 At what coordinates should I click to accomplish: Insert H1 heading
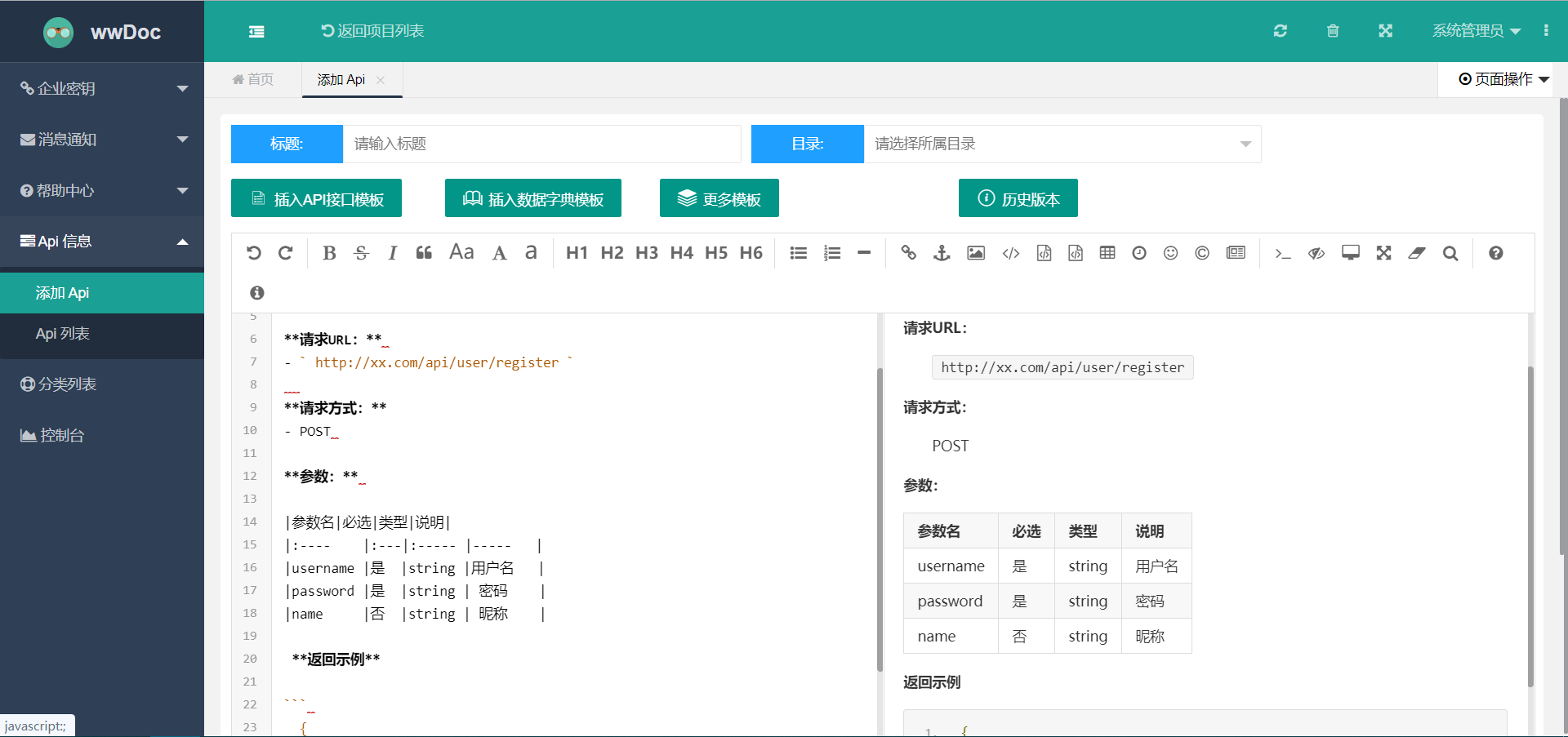[x=577, y=253]
